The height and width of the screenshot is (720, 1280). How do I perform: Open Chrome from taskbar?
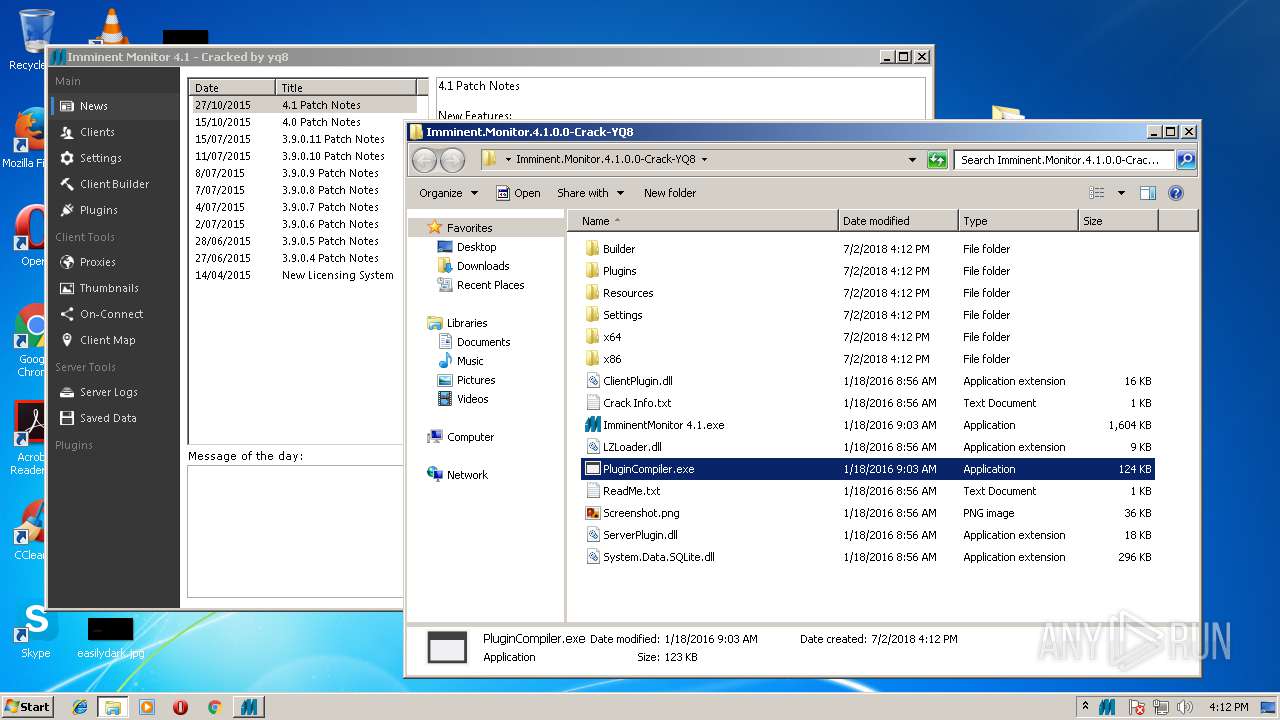coord(214,707)
